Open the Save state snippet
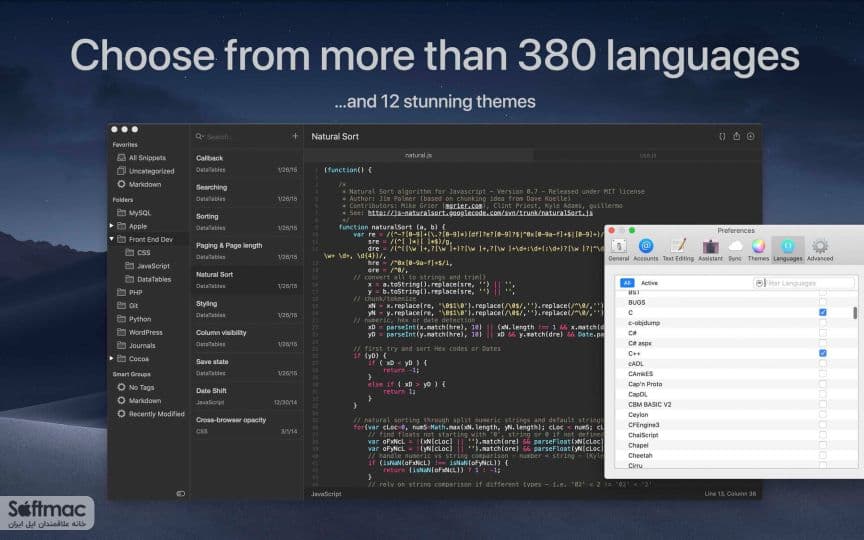Image resolution: width=864 pixels, height=540 pixels. (246, 368)
